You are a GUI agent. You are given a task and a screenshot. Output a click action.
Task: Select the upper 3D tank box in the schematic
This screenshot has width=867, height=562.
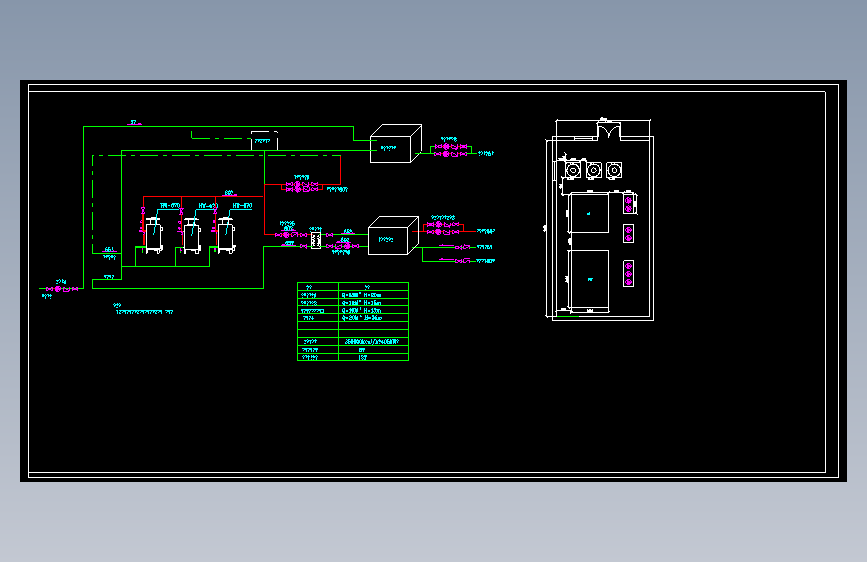tap(396, 144)
